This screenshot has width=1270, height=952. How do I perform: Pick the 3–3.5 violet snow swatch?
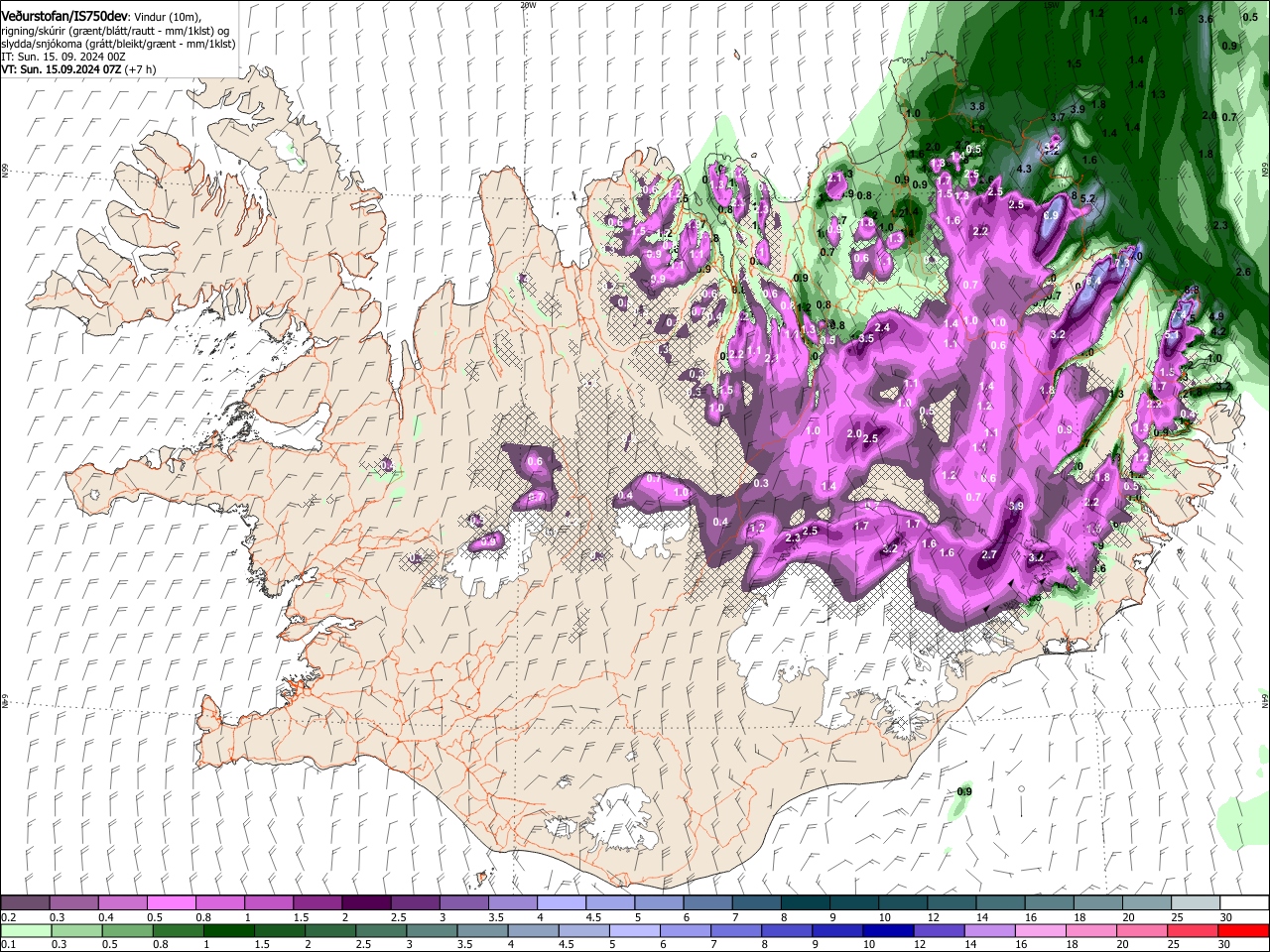click(x=463, y=903)
